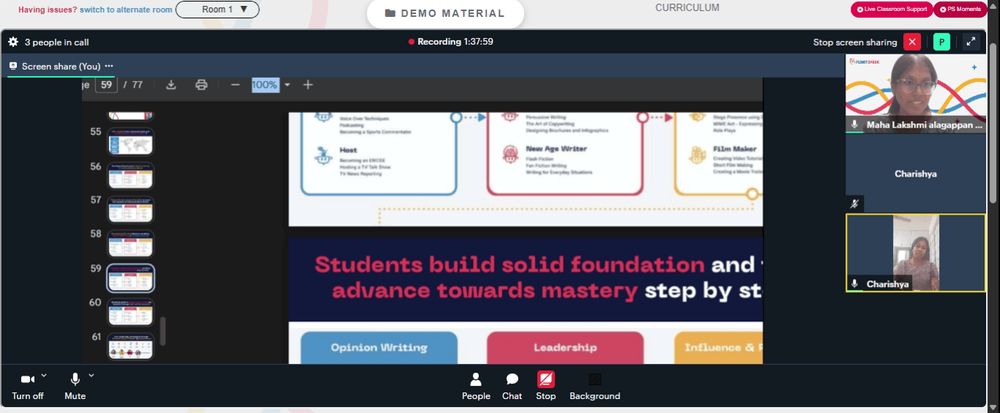Image resolution: width=1000 pixels, height=413 pixels.
Task: Click Live Classroom Support button
Action: [892, 10]
